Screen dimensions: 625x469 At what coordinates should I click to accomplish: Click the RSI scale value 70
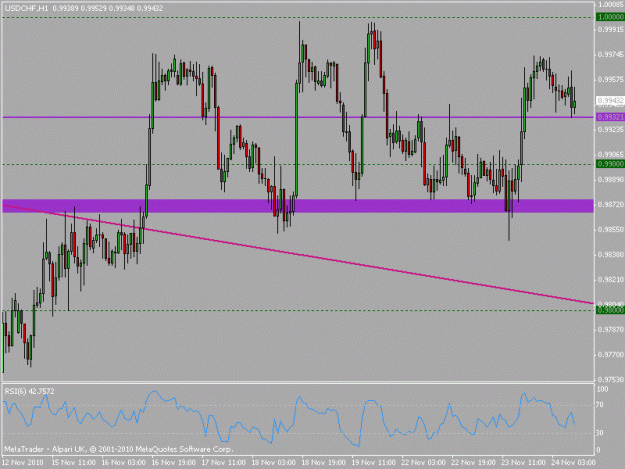pos(600,405)
